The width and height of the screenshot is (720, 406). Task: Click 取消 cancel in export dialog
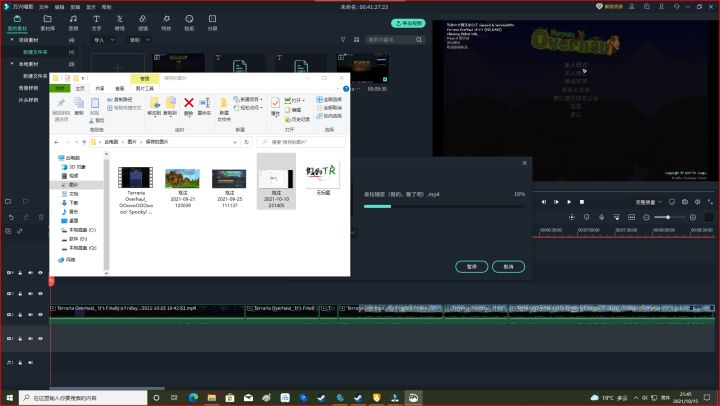(x=508, y=267)
